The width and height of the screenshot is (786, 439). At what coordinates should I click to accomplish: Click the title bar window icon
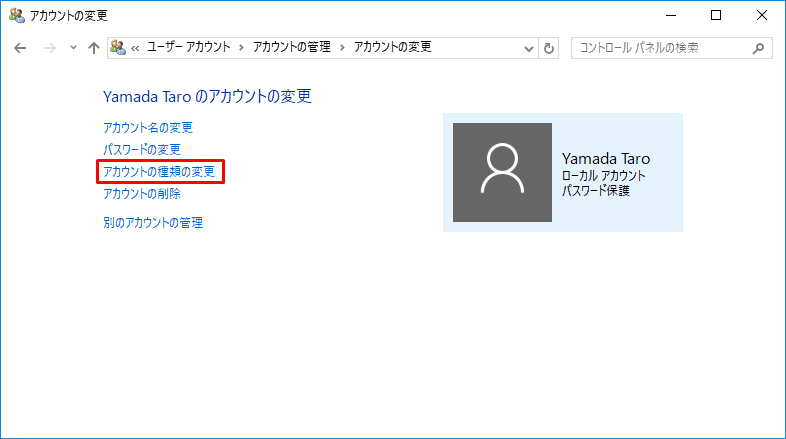pos(17,16)
